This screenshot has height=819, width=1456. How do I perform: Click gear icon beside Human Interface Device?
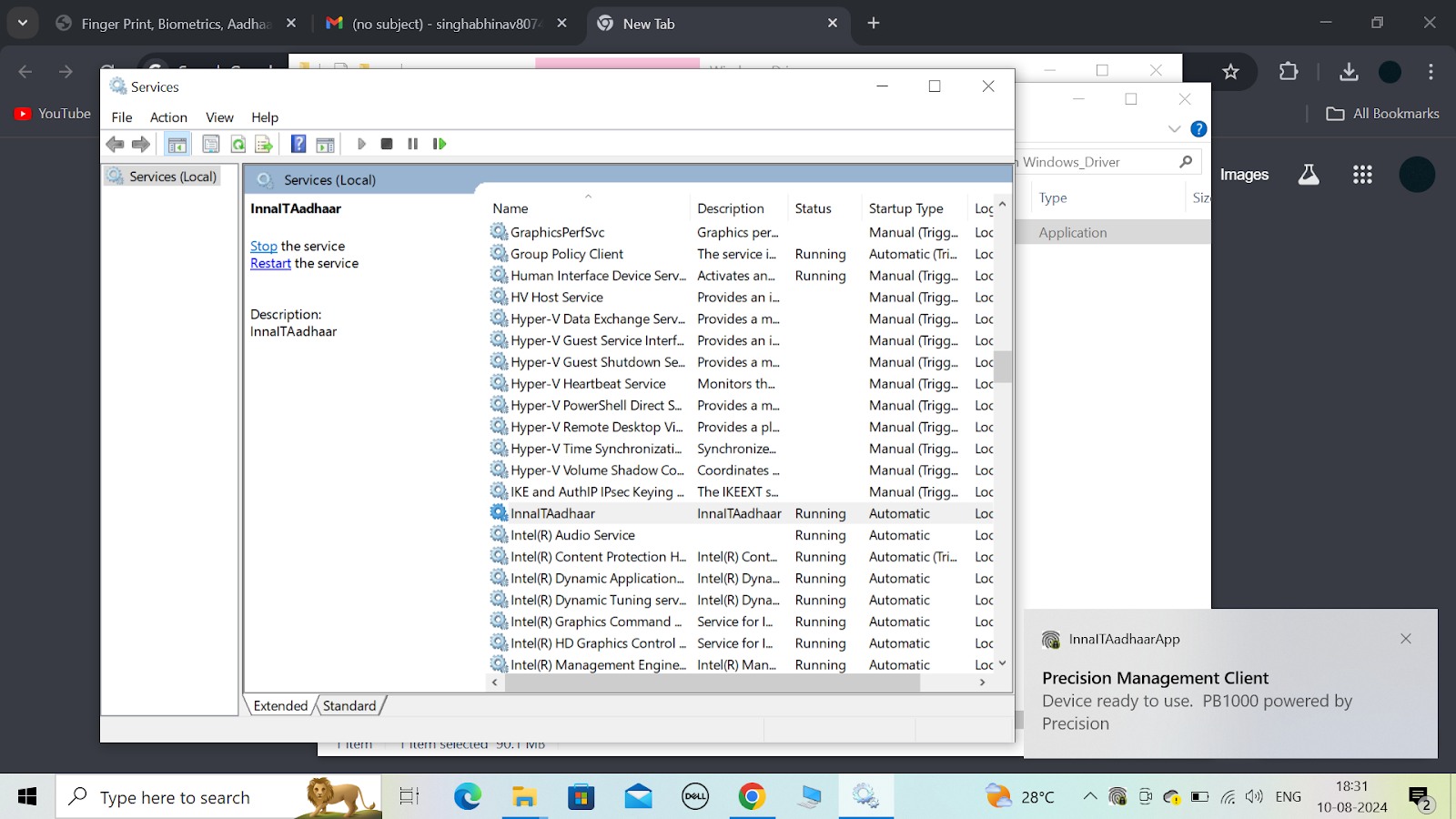[x=499, y=275]
